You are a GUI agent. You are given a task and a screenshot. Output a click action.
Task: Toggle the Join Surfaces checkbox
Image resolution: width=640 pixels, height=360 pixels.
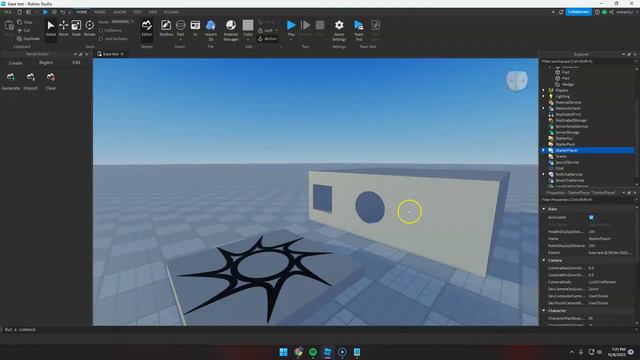coord(101,39)
